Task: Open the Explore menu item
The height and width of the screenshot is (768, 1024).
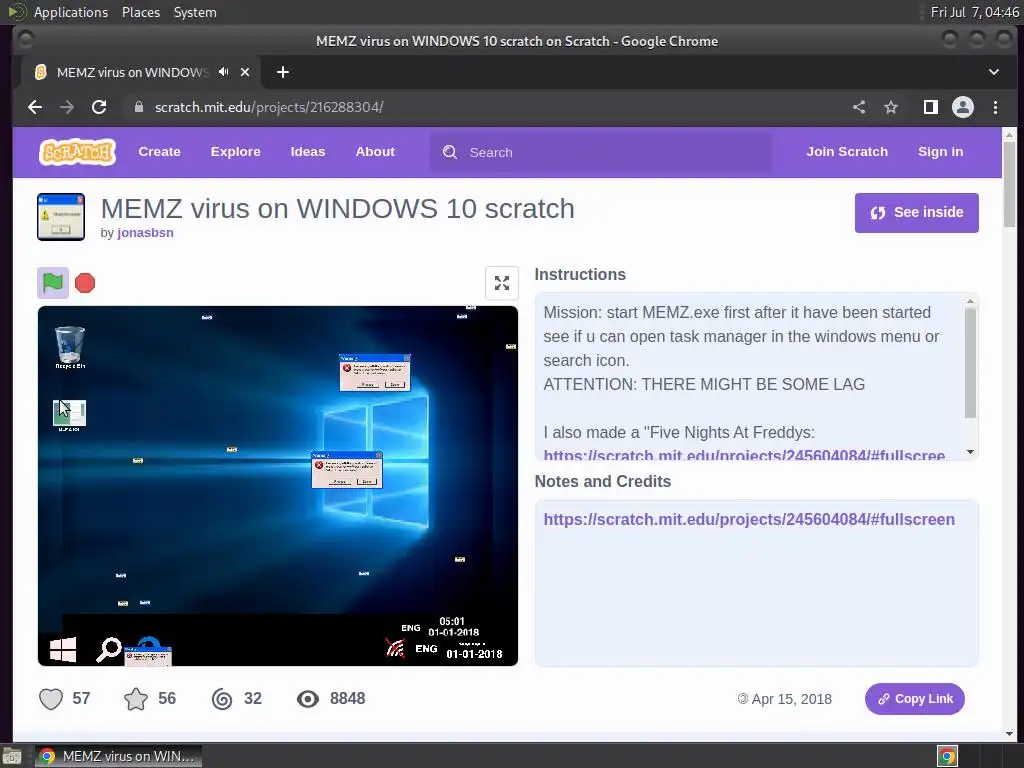Action: point(235,152)
